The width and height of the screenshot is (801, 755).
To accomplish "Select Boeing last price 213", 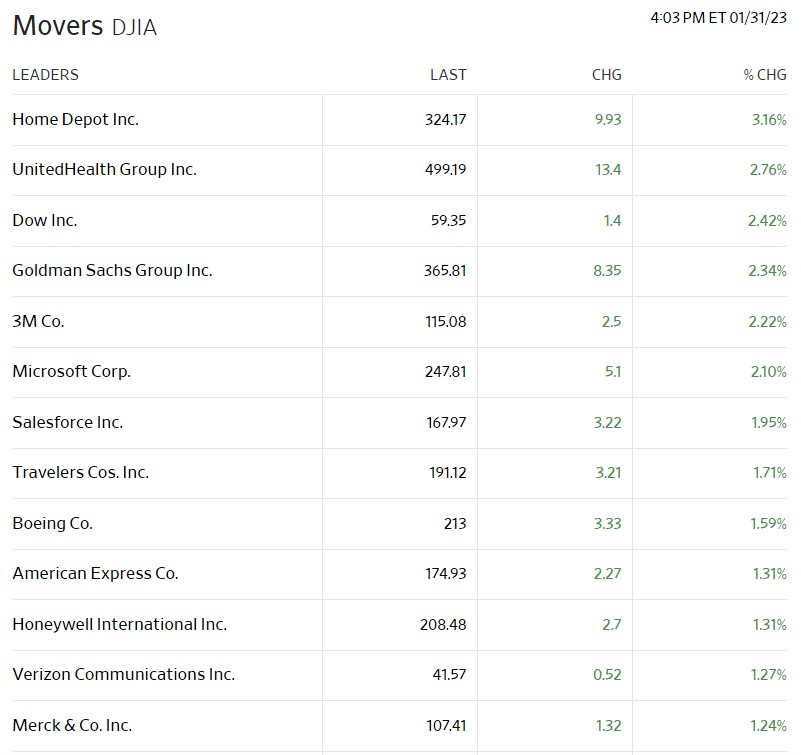I will [x=455, y=524].
